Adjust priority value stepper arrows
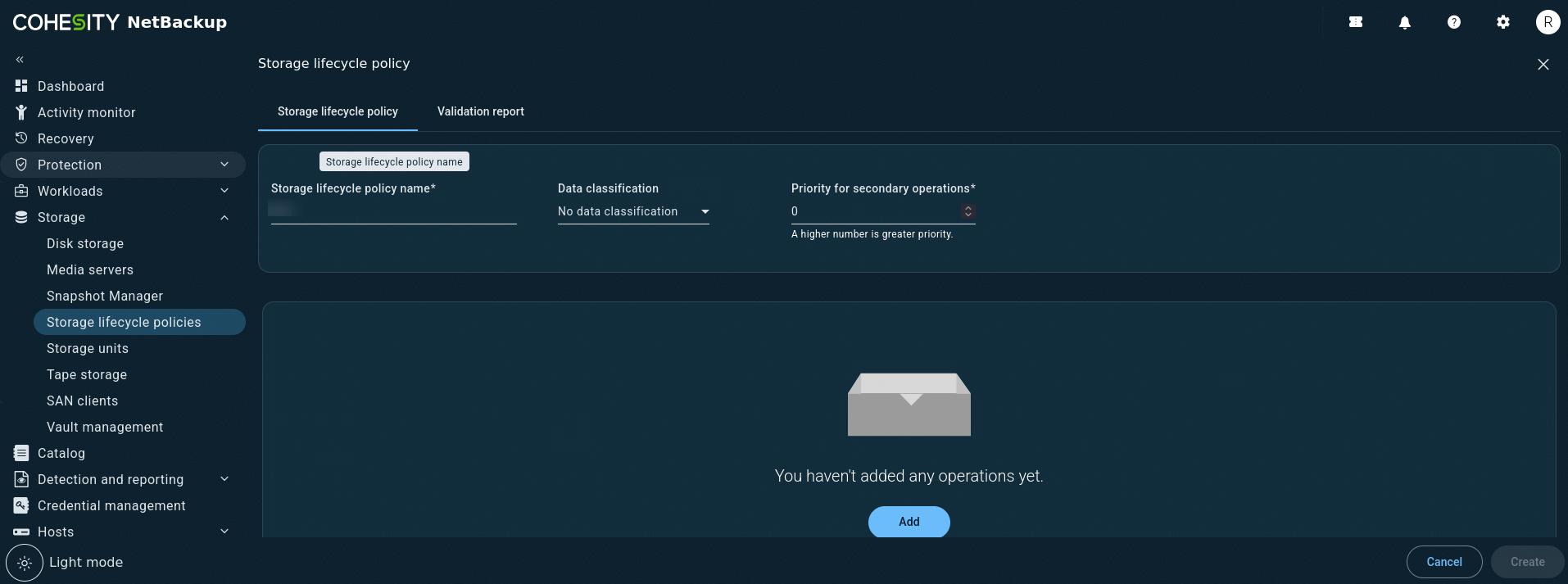The width and height of the screenshot is (1568, 584). (x=968, y=211)
